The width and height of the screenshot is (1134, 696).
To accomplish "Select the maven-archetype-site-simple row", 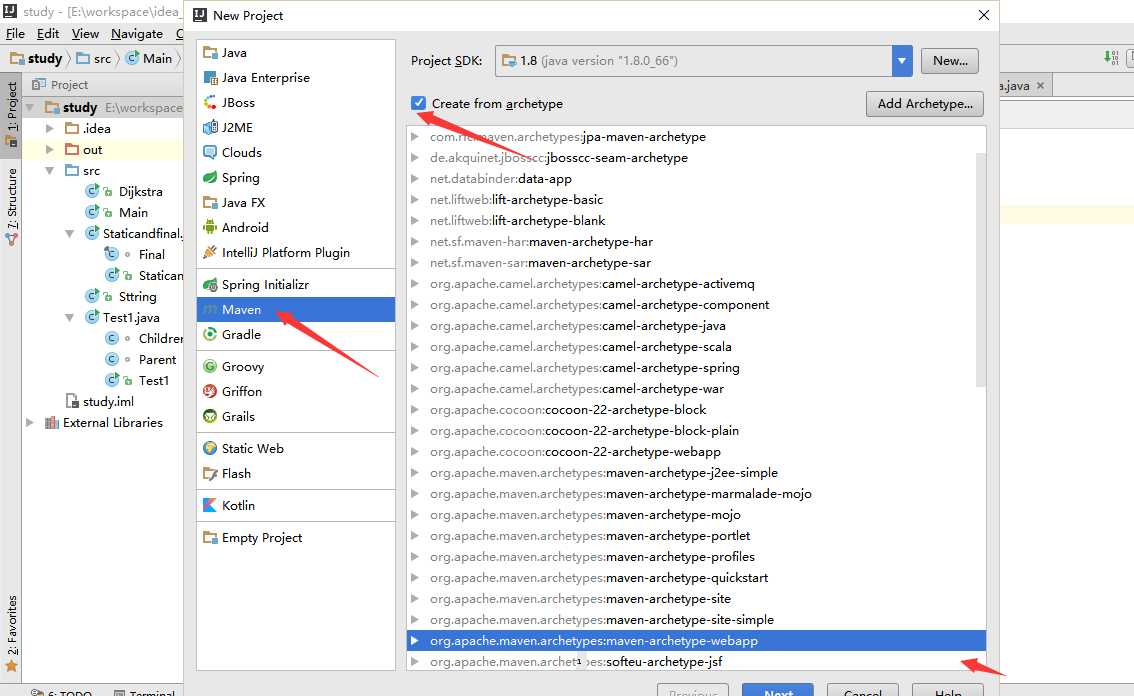I will tap(696, 619).
